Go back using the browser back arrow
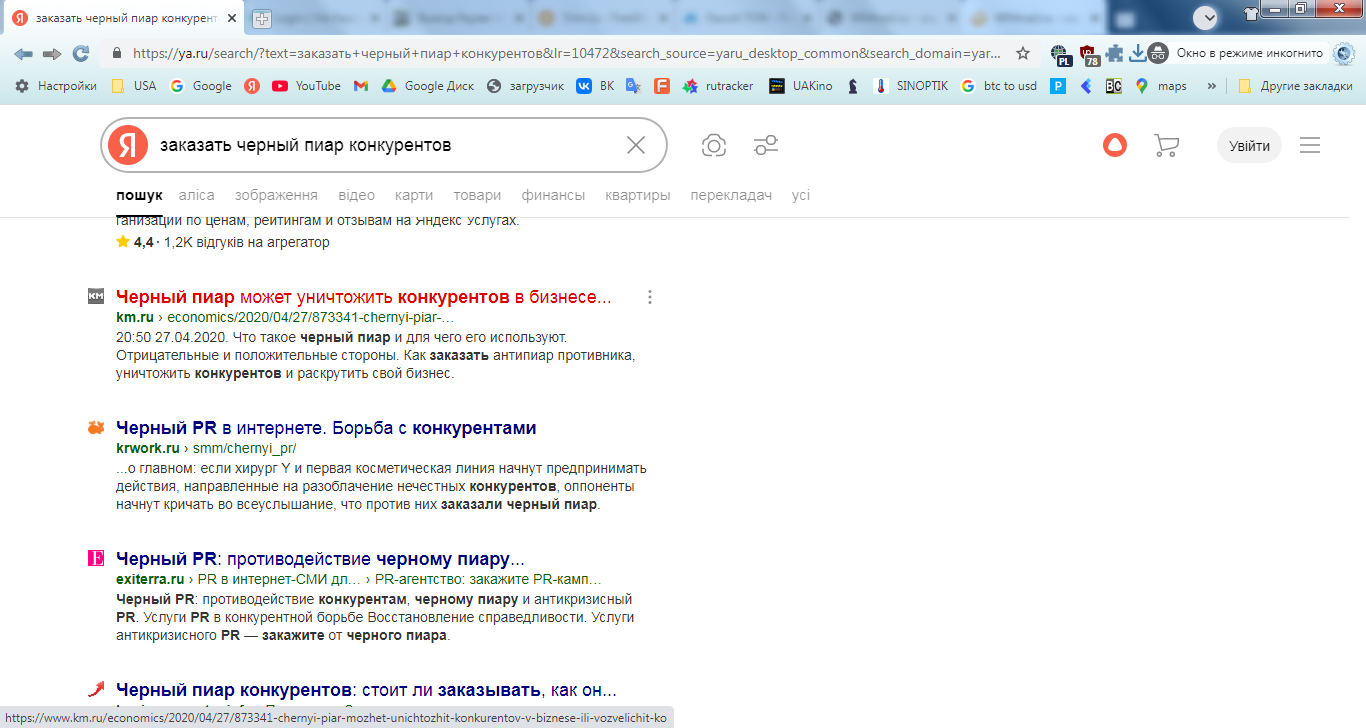The height and width of the screenshot is (728, 1366). click(x=23, y=54)
